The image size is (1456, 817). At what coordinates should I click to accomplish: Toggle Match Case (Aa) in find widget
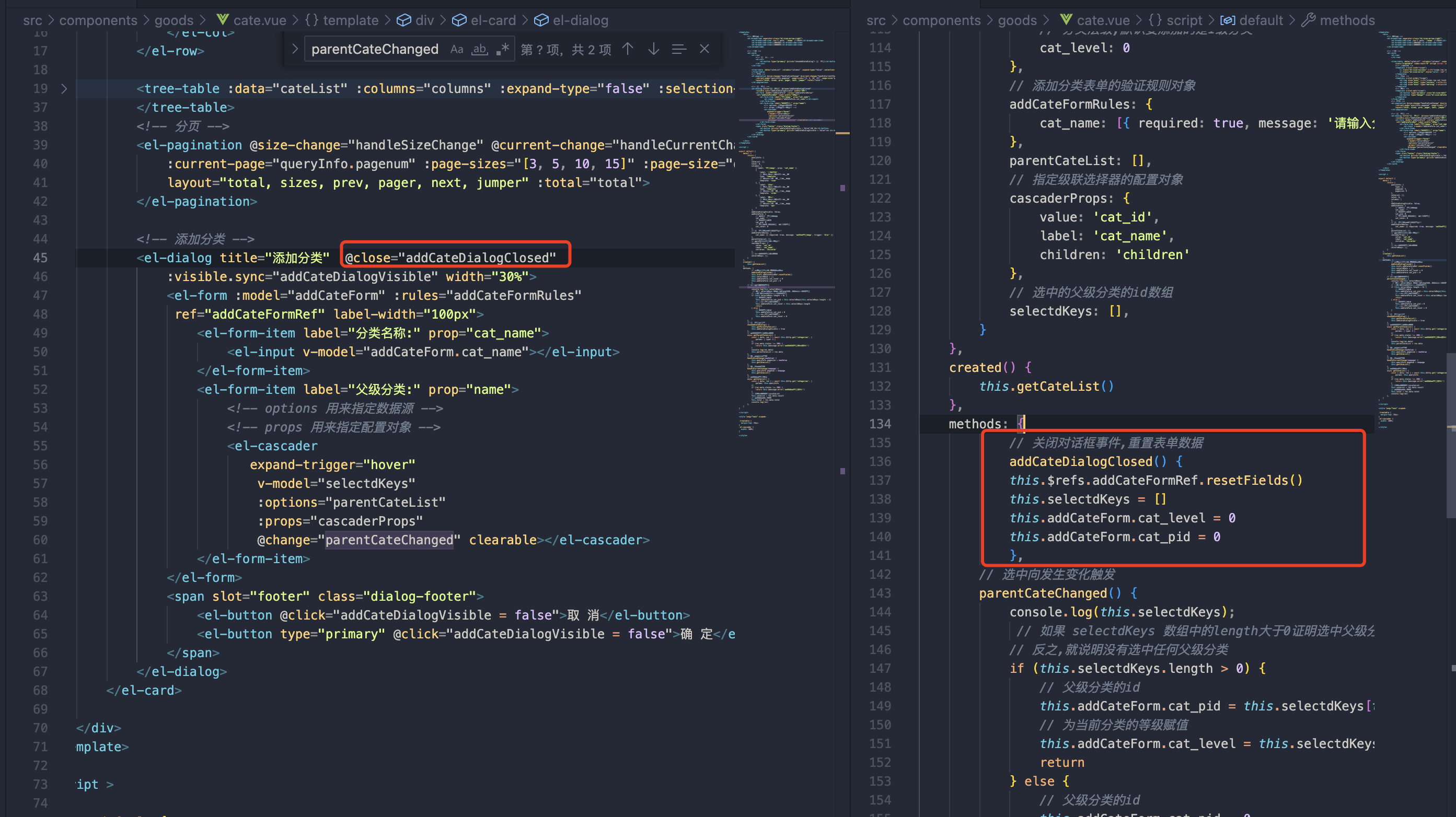(457, 49)
